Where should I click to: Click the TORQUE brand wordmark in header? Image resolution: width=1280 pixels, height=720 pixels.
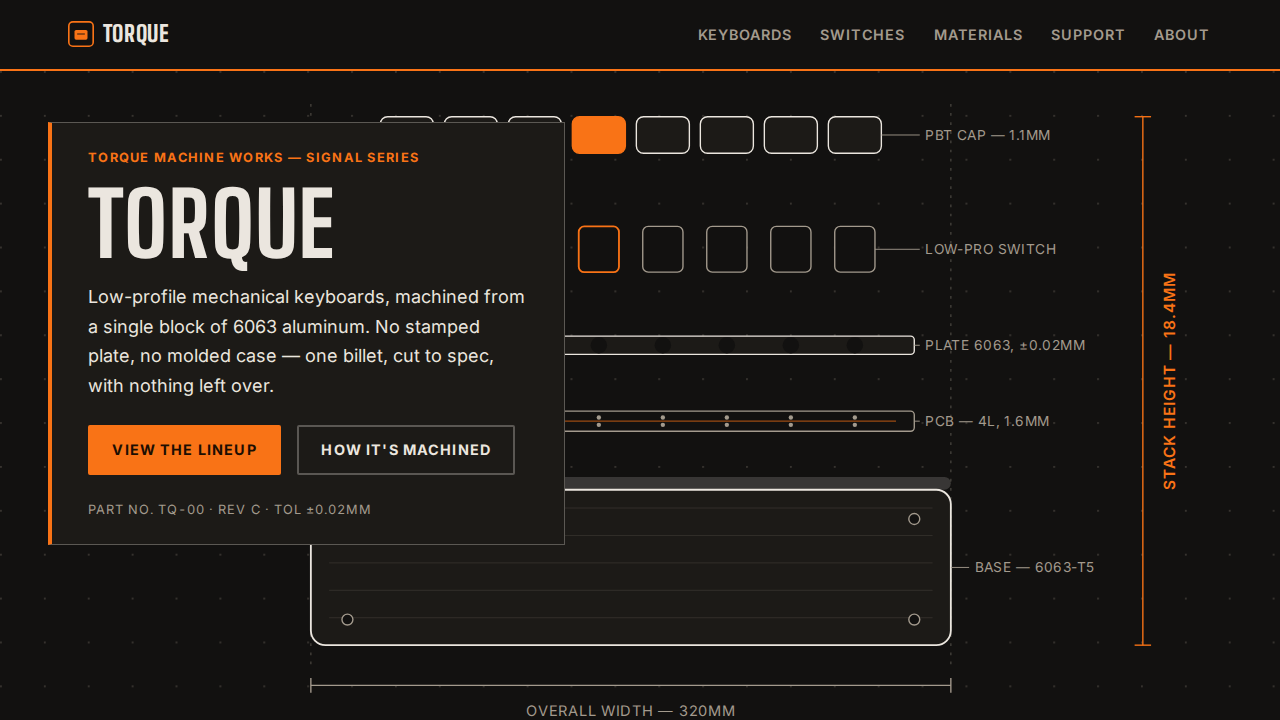[136, 34]
